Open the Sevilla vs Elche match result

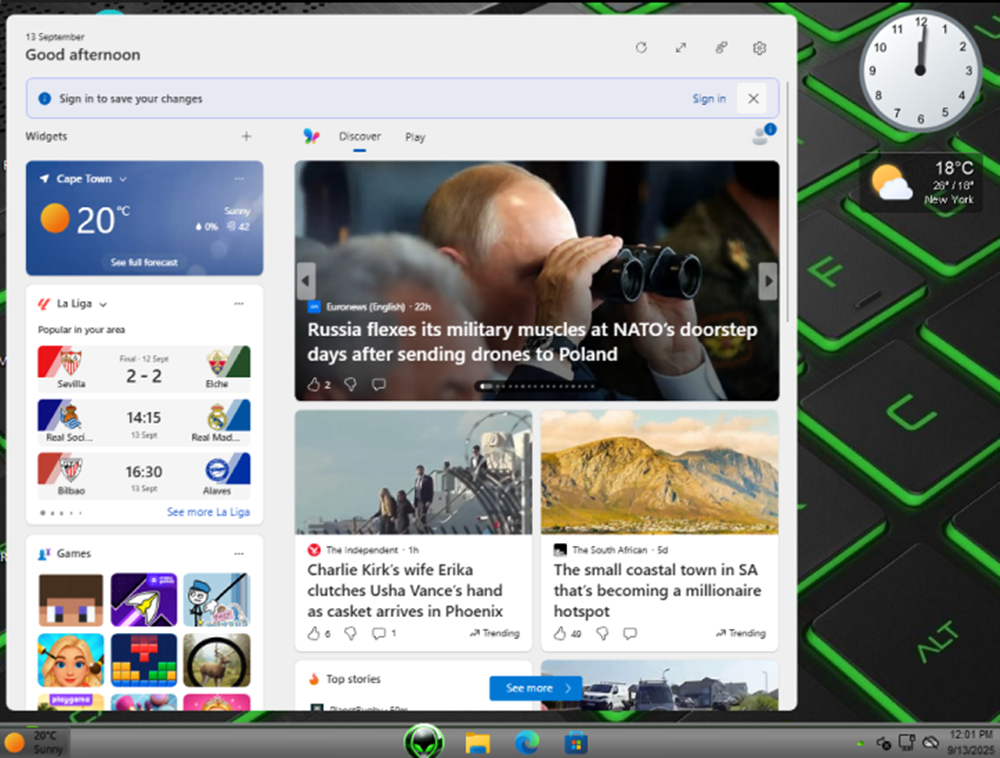pyautogui.click(x=144, y=368)
